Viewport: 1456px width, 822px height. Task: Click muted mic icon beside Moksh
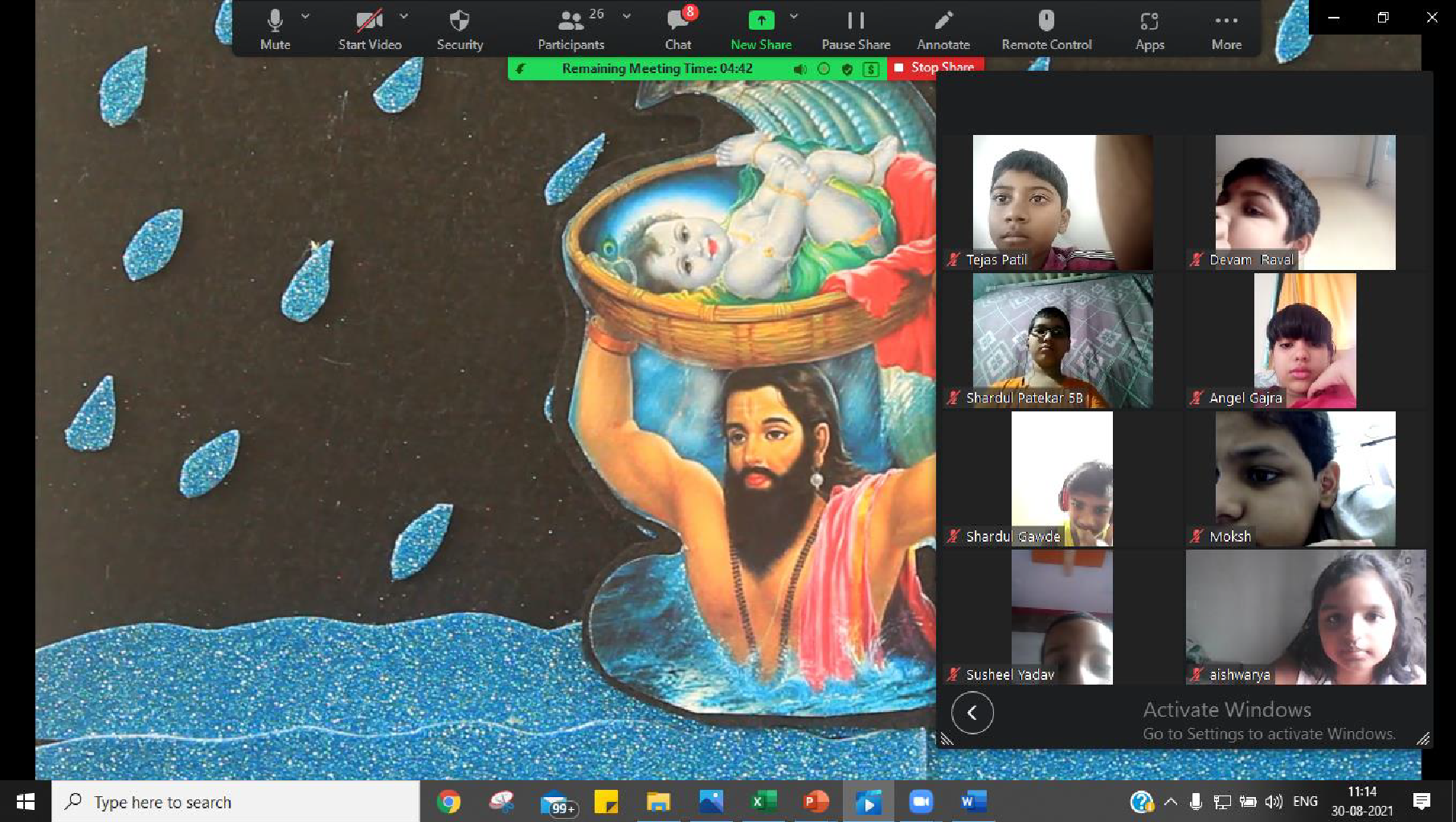click(x=1197, y=536)
